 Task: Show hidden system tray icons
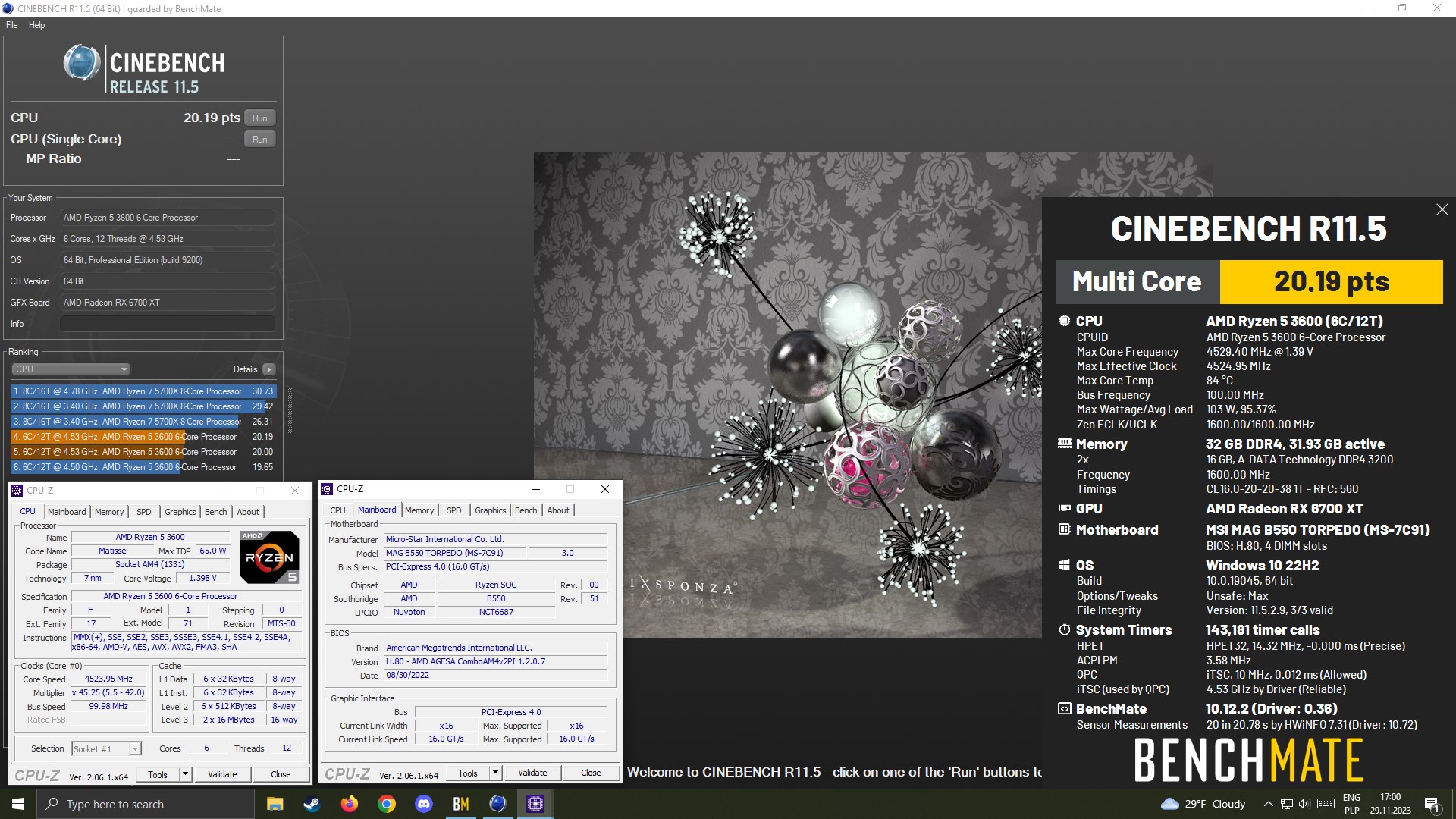pos(1268,804)
